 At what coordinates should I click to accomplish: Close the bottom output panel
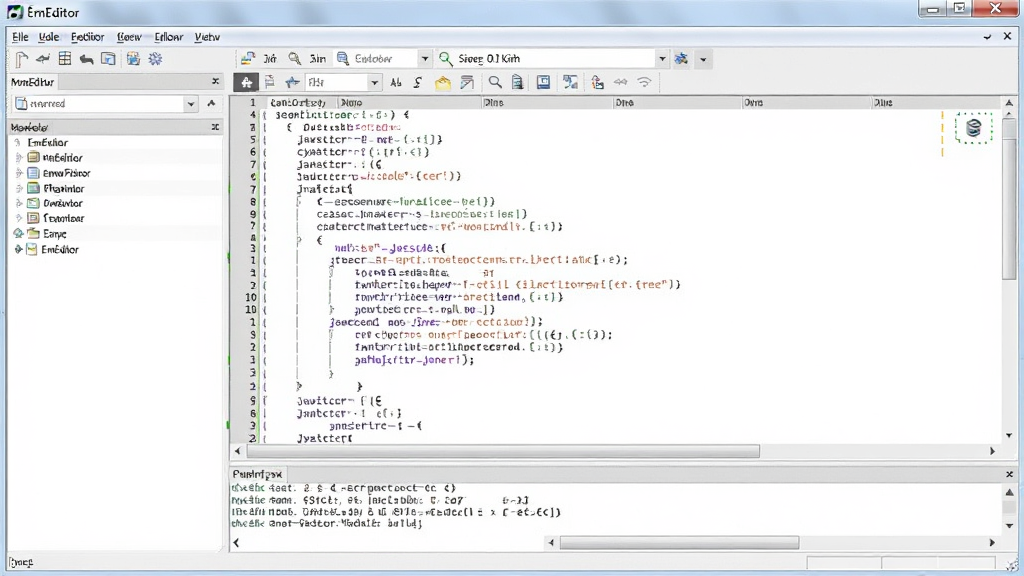click(1009, 474)
